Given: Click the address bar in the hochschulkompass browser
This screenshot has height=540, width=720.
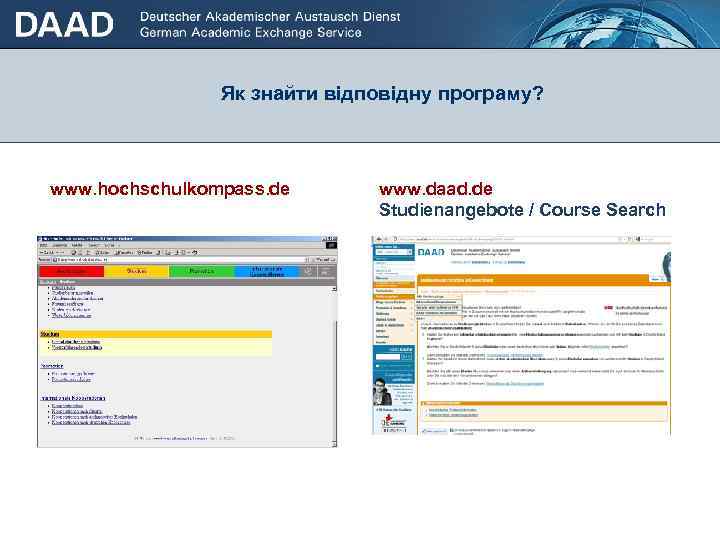Looking at the screenshot, I should coord(181,260).
